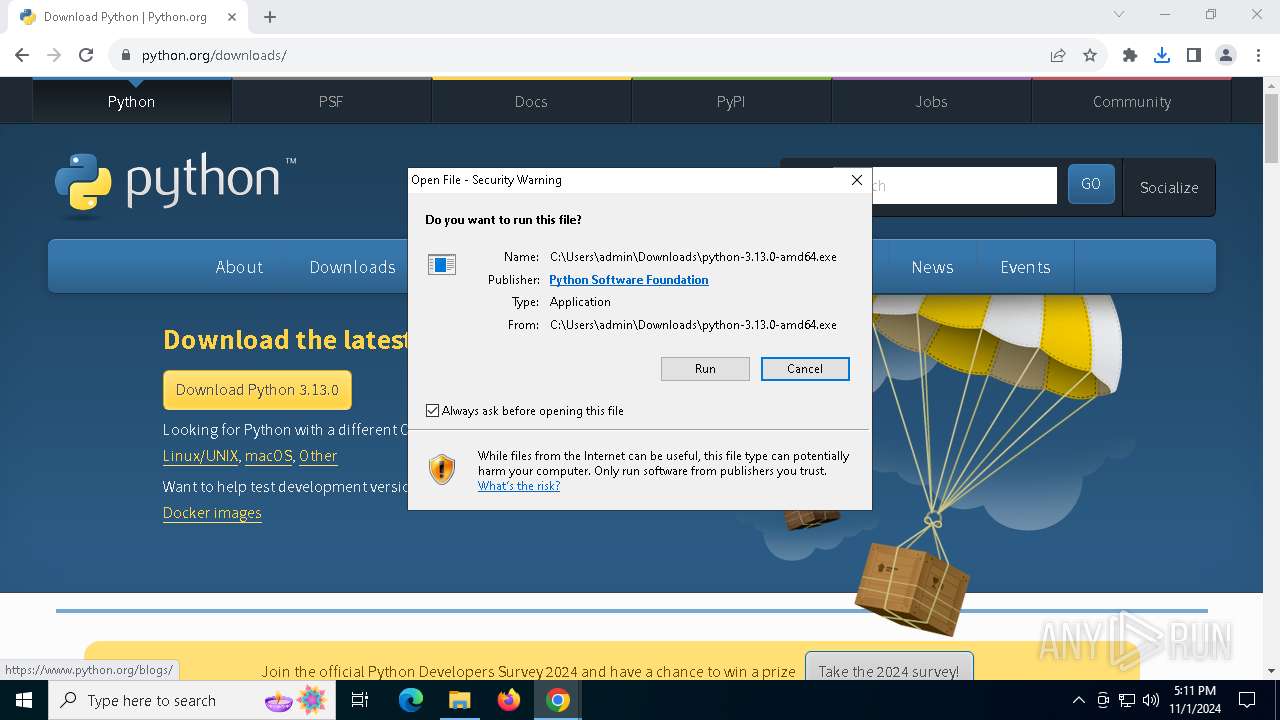Open the Chrome downloads tray icon

click(x=1162, y=55)
